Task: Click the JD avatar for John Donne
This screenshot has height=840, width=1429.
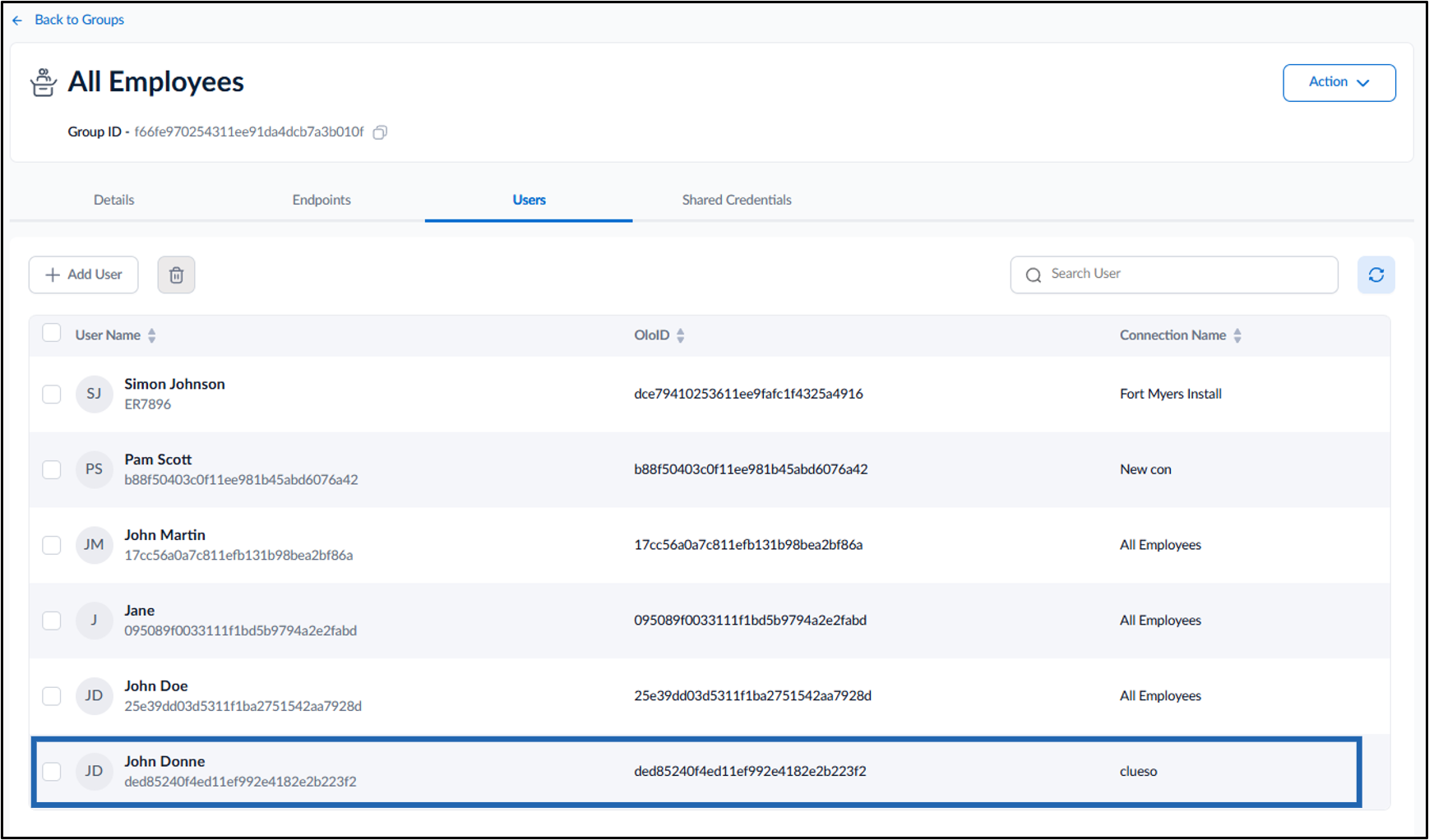Action: point(94,771)
